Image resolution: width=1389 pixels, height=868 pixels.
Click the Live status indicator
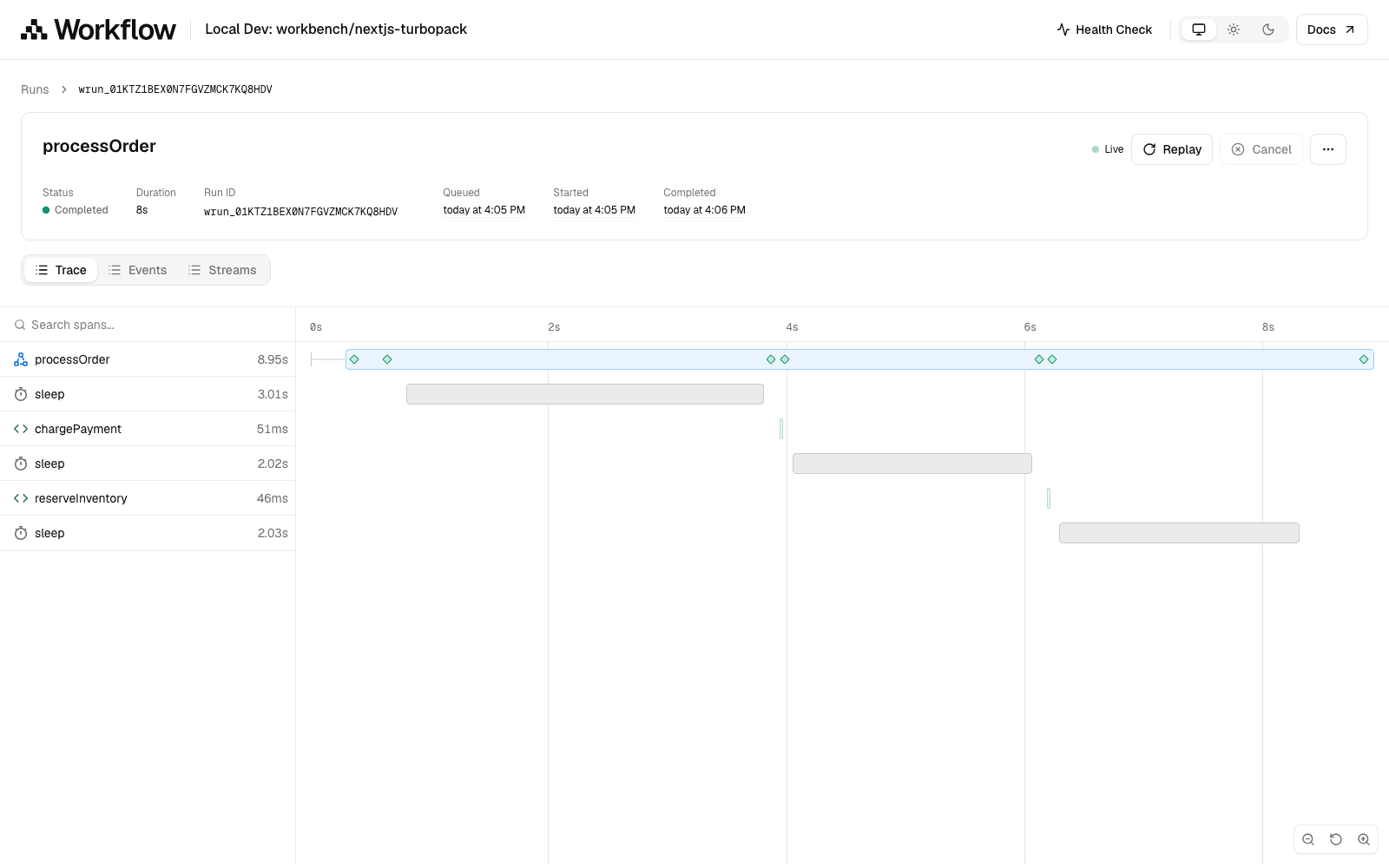pyautogui.click(x=1108, y=149)
